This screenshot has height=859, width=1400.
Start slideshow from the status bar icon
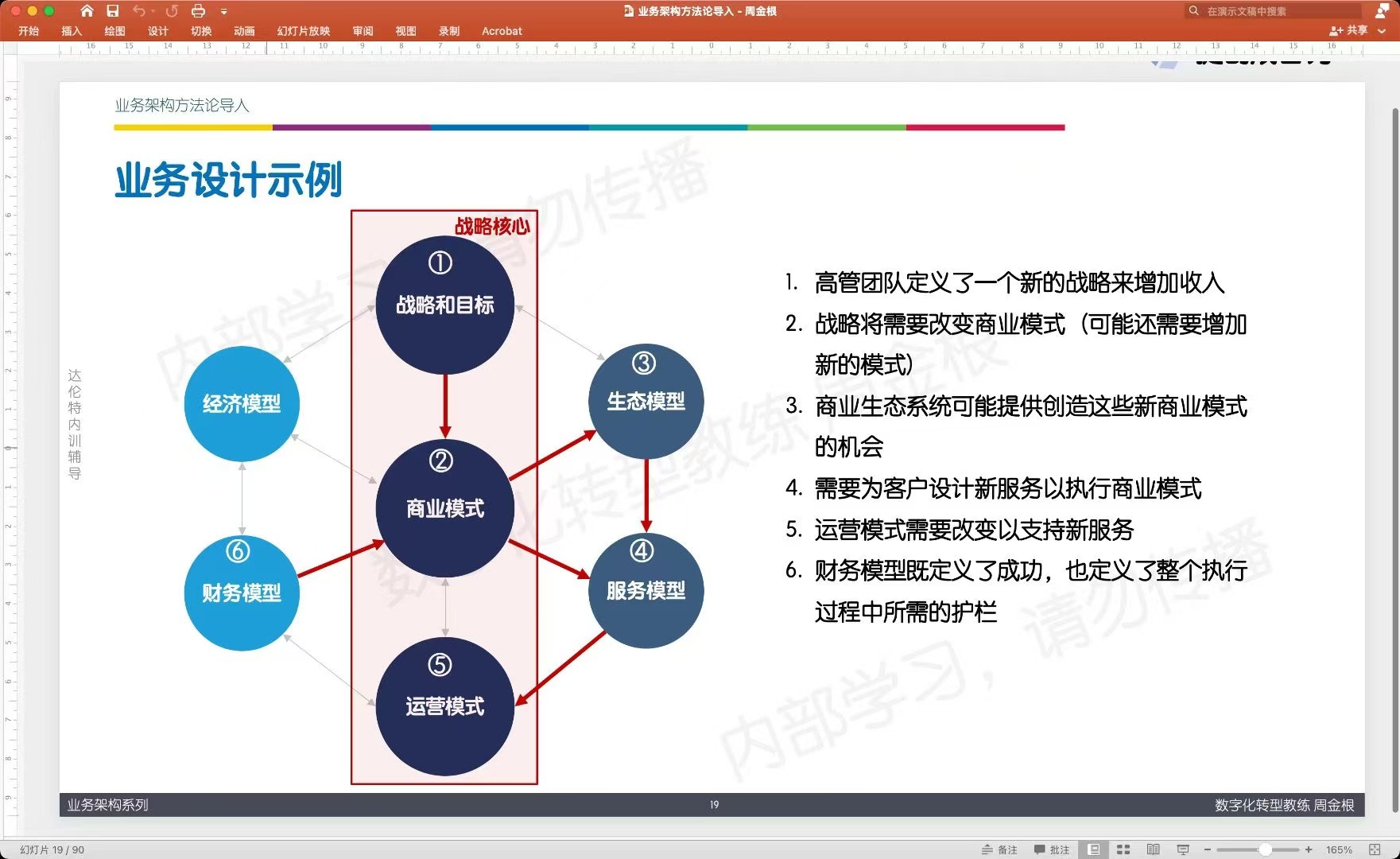[x=1183, y=849]
